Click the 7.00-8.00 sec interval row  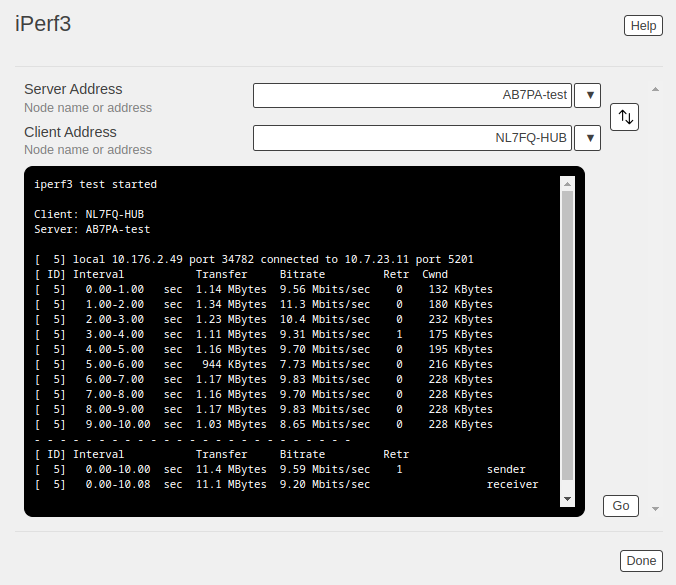(x=263, y=394)
